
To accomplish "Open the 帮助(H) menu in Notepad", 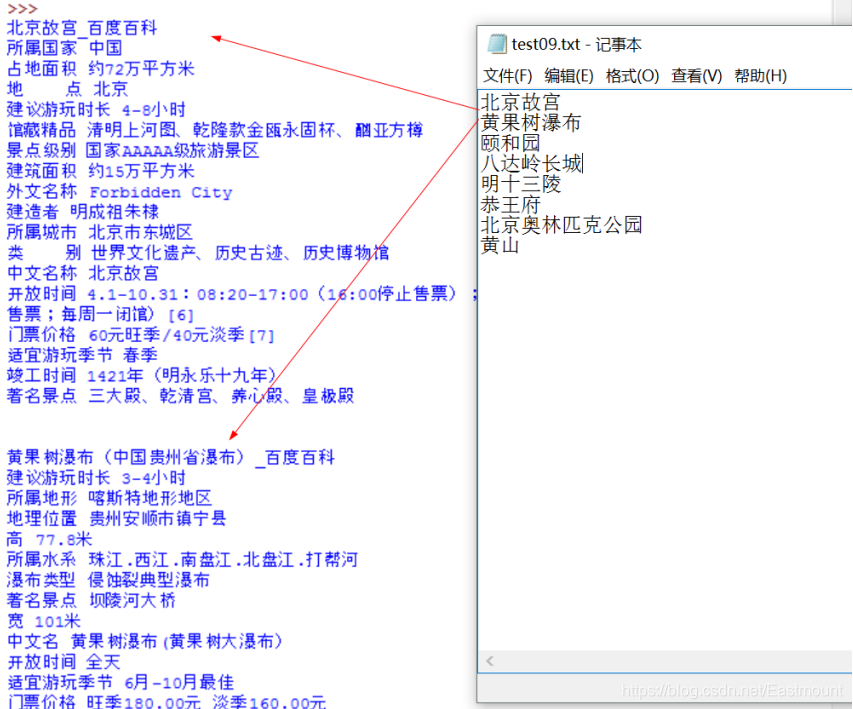I will 760,76.
